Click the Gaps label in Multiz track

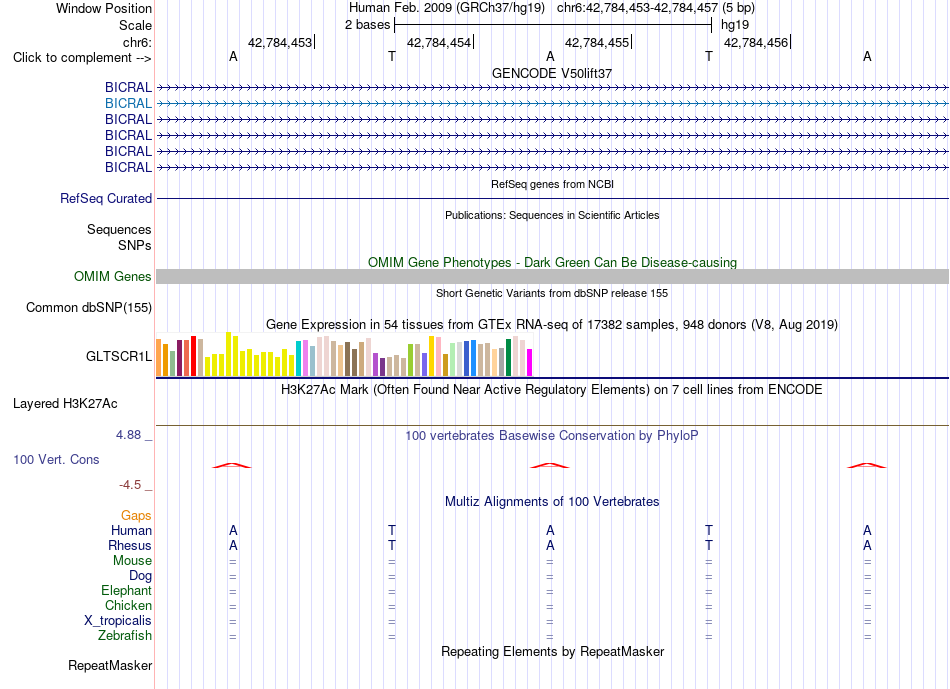[136, 516]
